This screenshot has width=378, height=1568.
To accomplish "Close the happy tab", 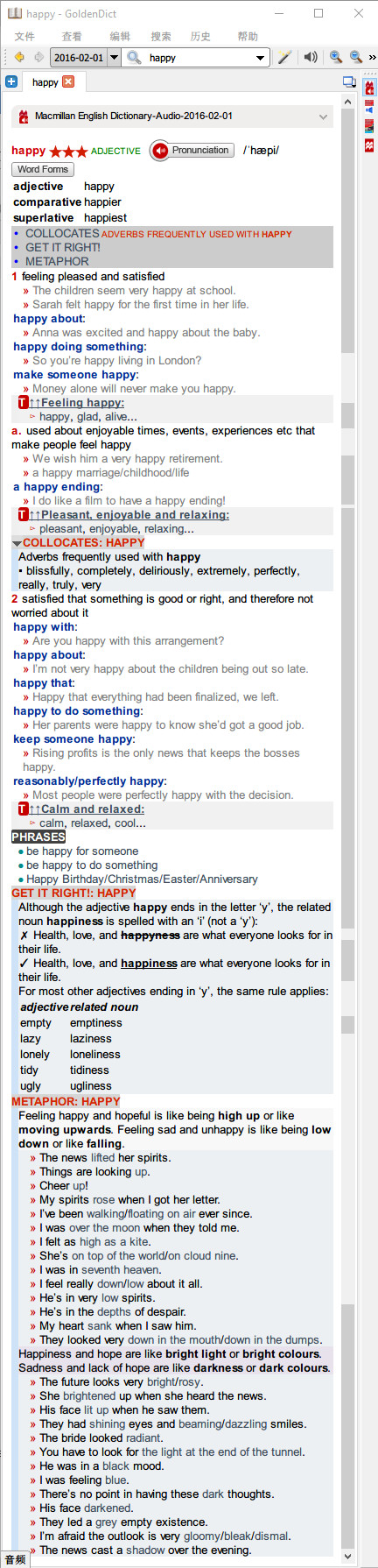I will point(68,81).
